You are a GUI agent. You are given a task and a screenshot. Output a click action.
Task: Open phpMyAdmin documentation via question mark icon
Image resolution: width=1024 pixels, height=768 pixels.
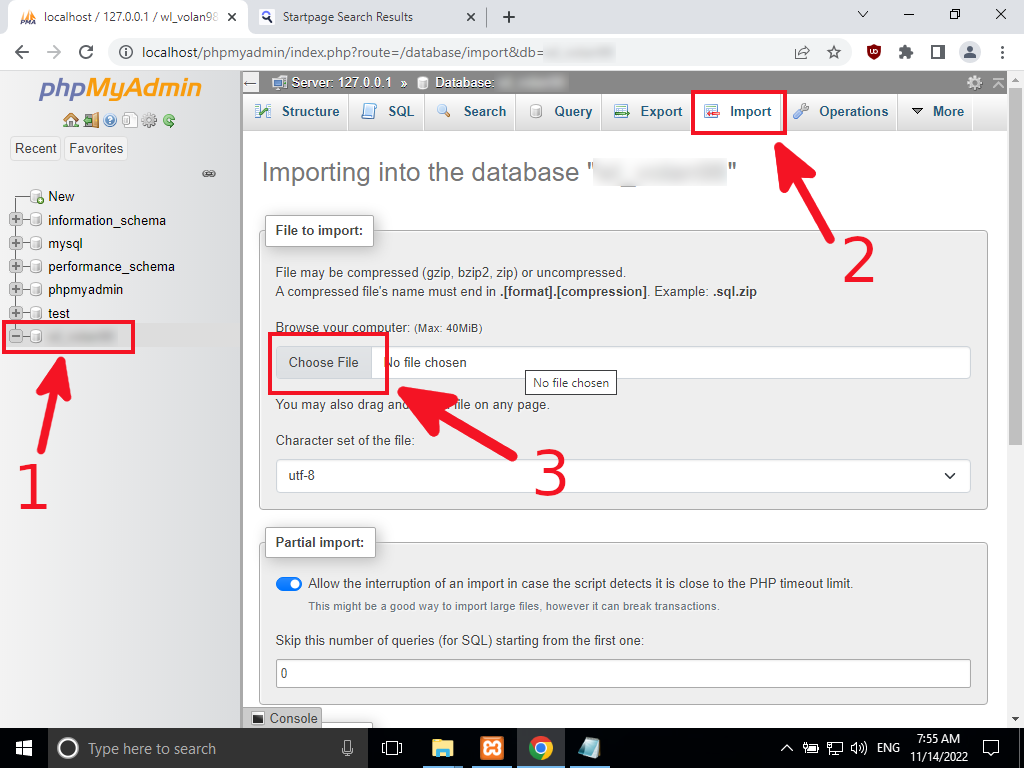click(x=110, y=120)
